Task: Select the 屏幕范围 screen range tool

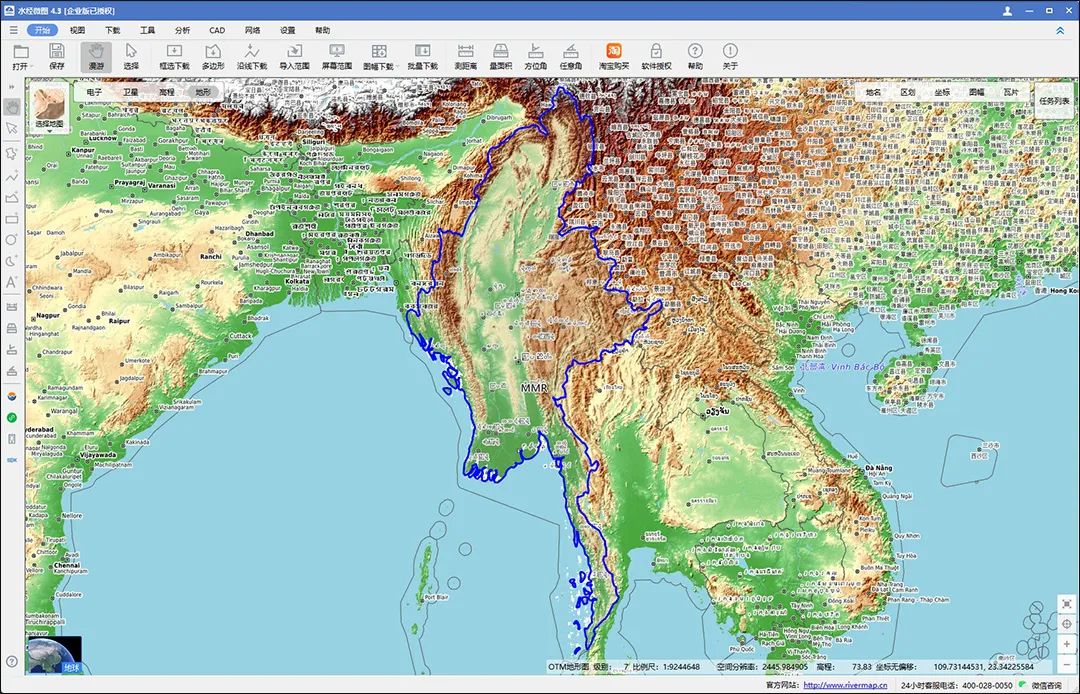Action: coord(337,56)
